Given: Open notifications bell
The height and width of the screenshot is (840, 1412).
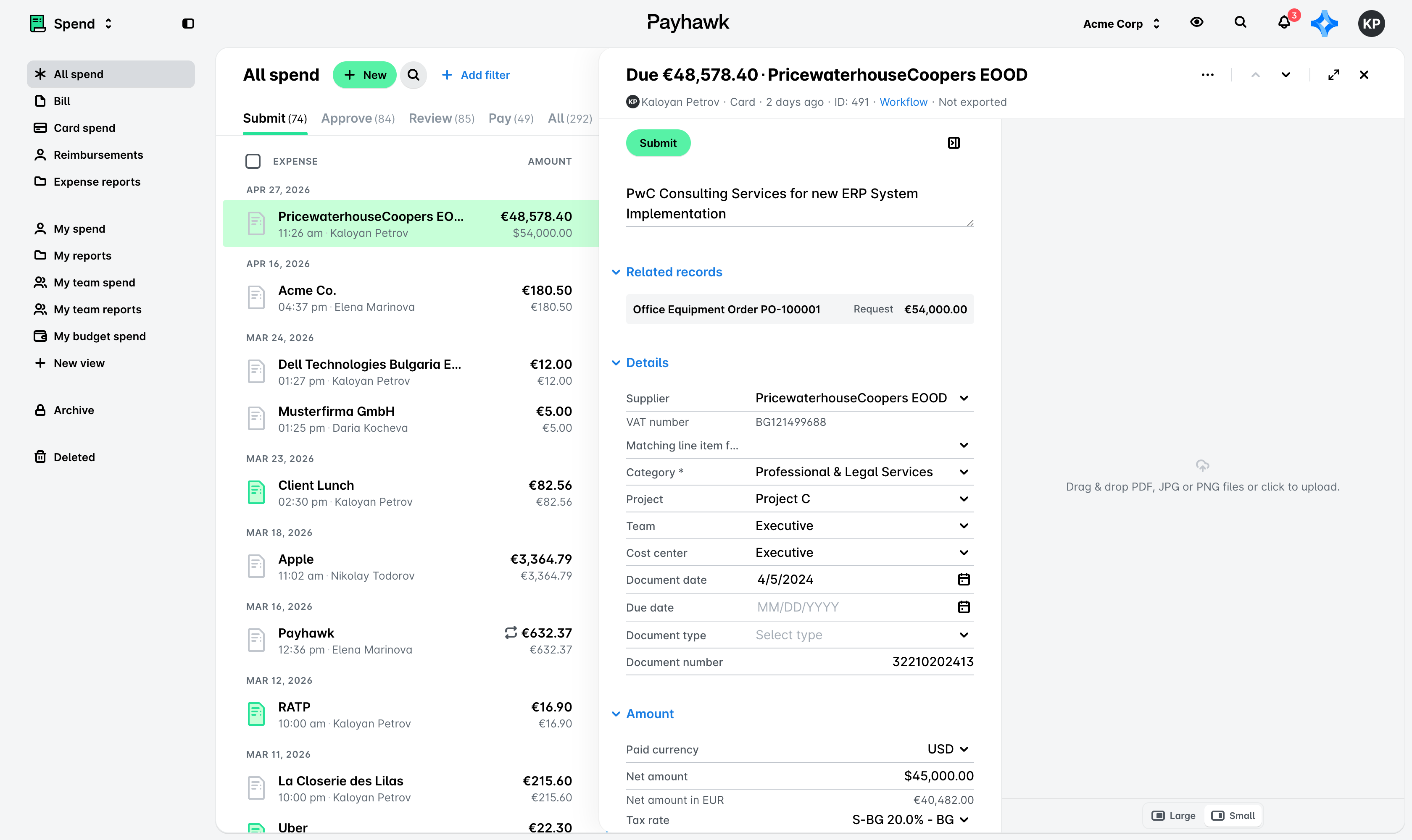Looking at the screenshot, I should (1284, 23).
